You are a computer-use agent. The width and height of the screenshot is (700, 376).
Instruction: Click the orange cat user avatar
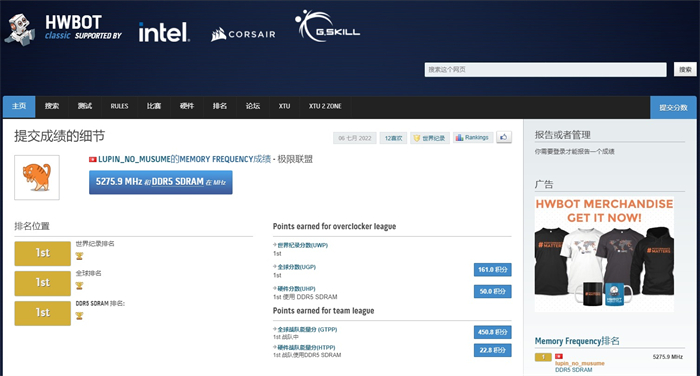(x=37, y=177)
